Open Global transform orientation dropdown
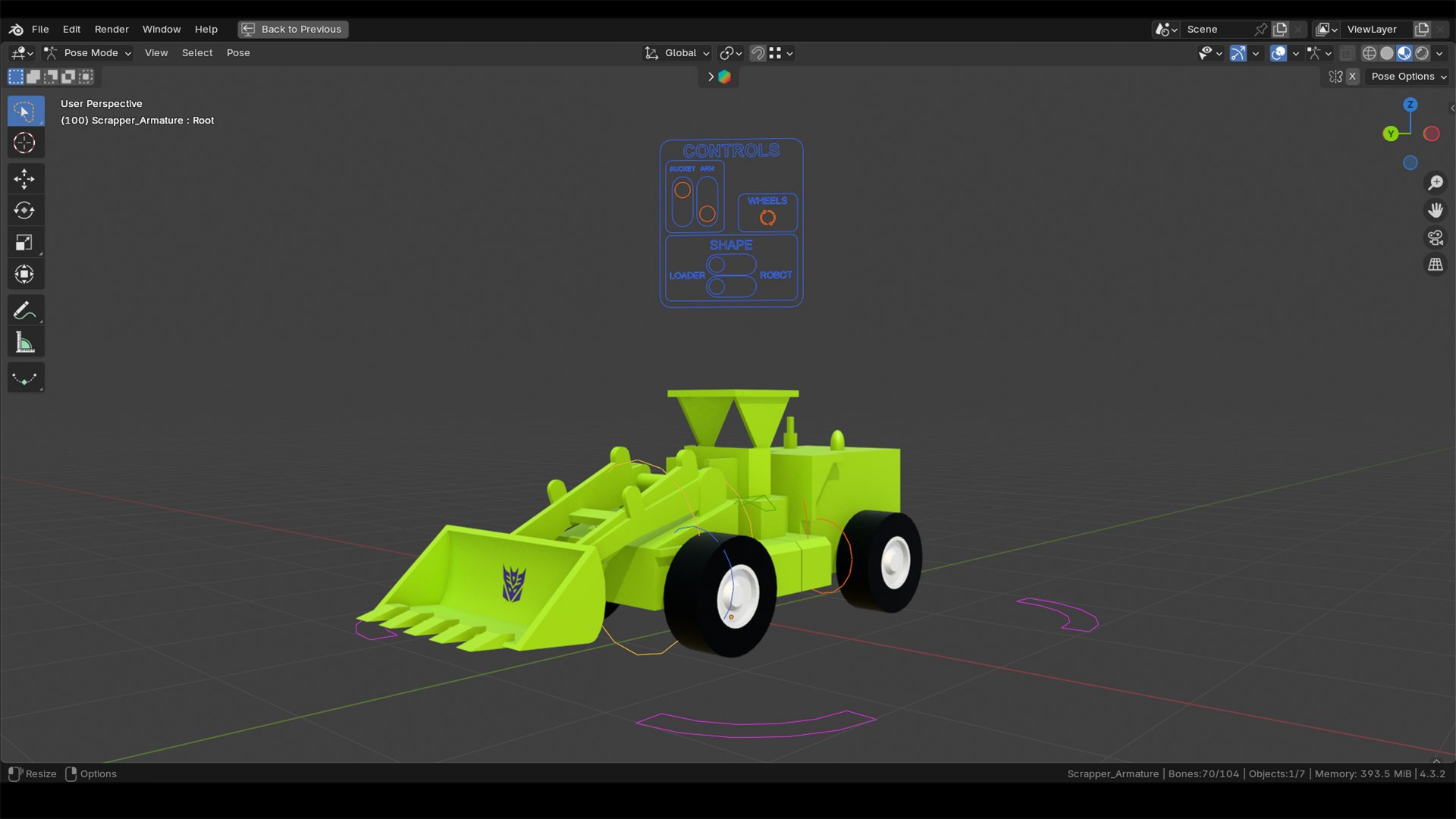Screen dimensions: 1456x819 676,53
